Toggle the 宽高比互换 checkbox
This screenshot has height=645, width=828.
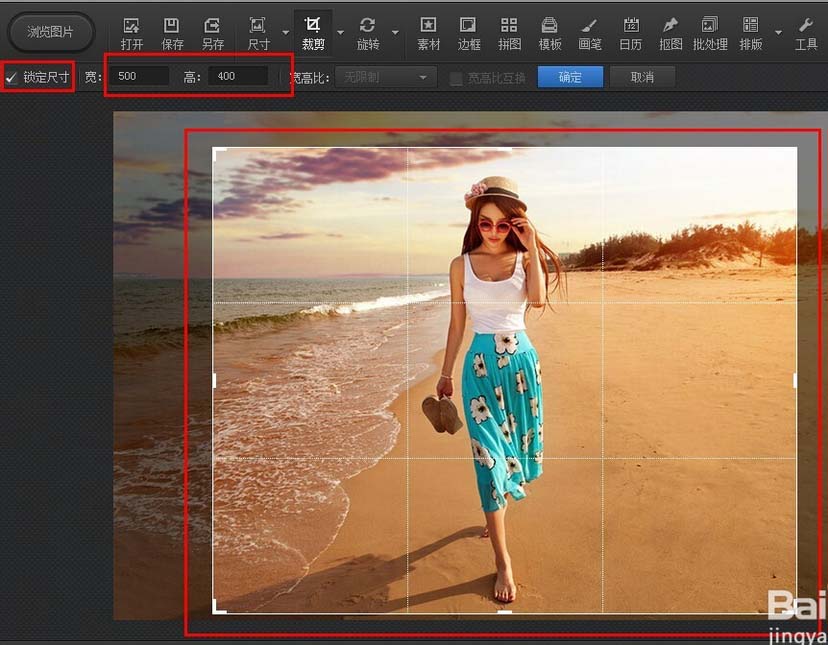point(456,78)
